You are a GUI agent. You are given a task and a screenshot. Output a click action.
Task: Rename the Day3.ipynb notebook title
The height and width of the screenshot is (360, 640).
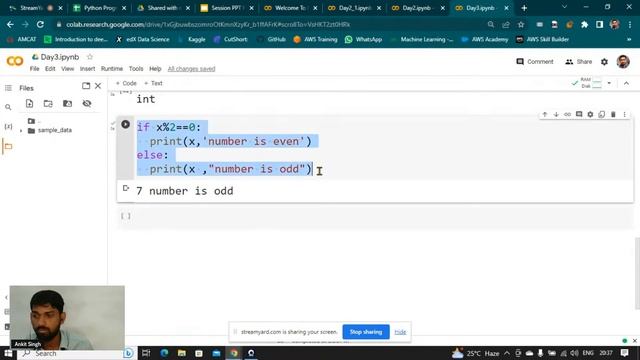[x=60, y=57]
